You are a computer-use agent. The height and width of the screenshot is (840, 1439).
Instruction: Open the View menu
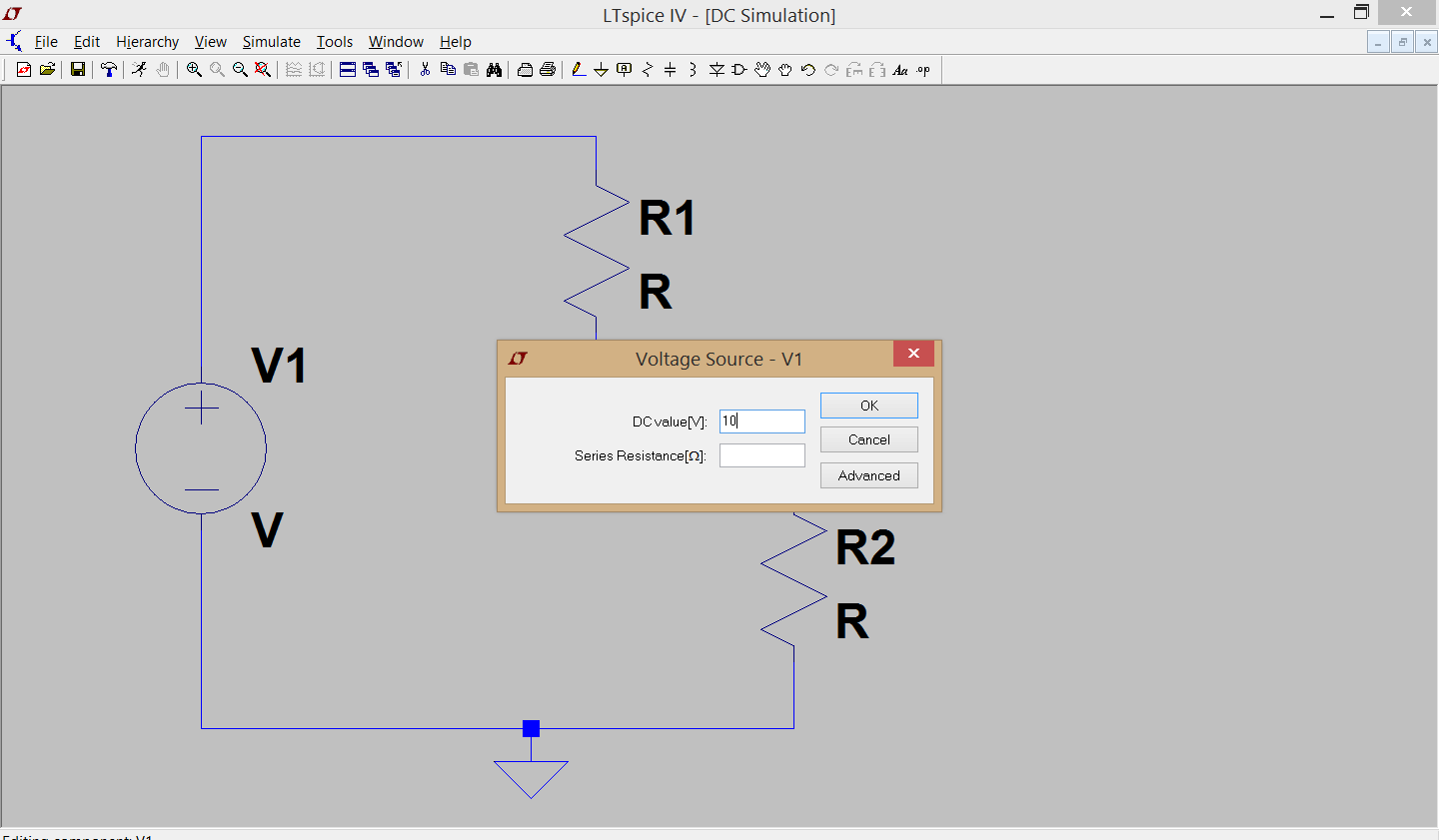pyautogui.click(x=210, y=42)
